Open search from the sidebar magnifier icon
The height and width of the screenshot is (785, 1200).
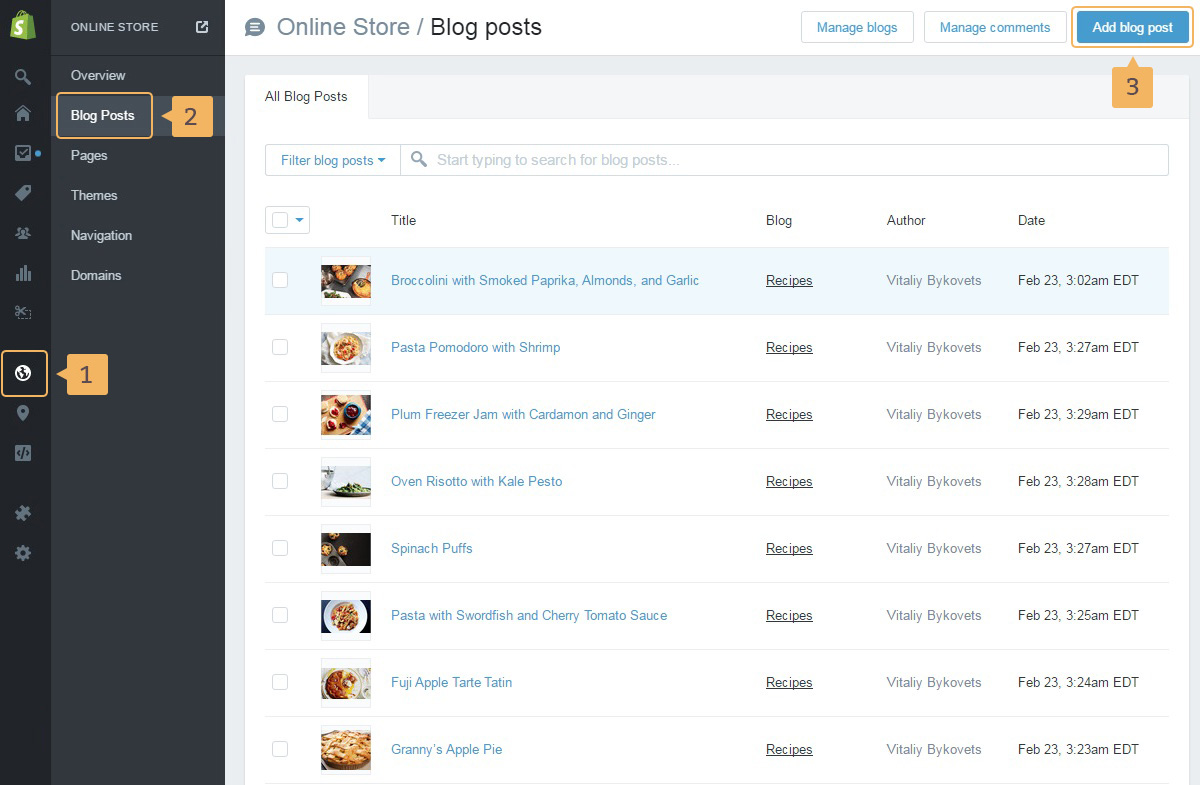(x=23, y=76)
